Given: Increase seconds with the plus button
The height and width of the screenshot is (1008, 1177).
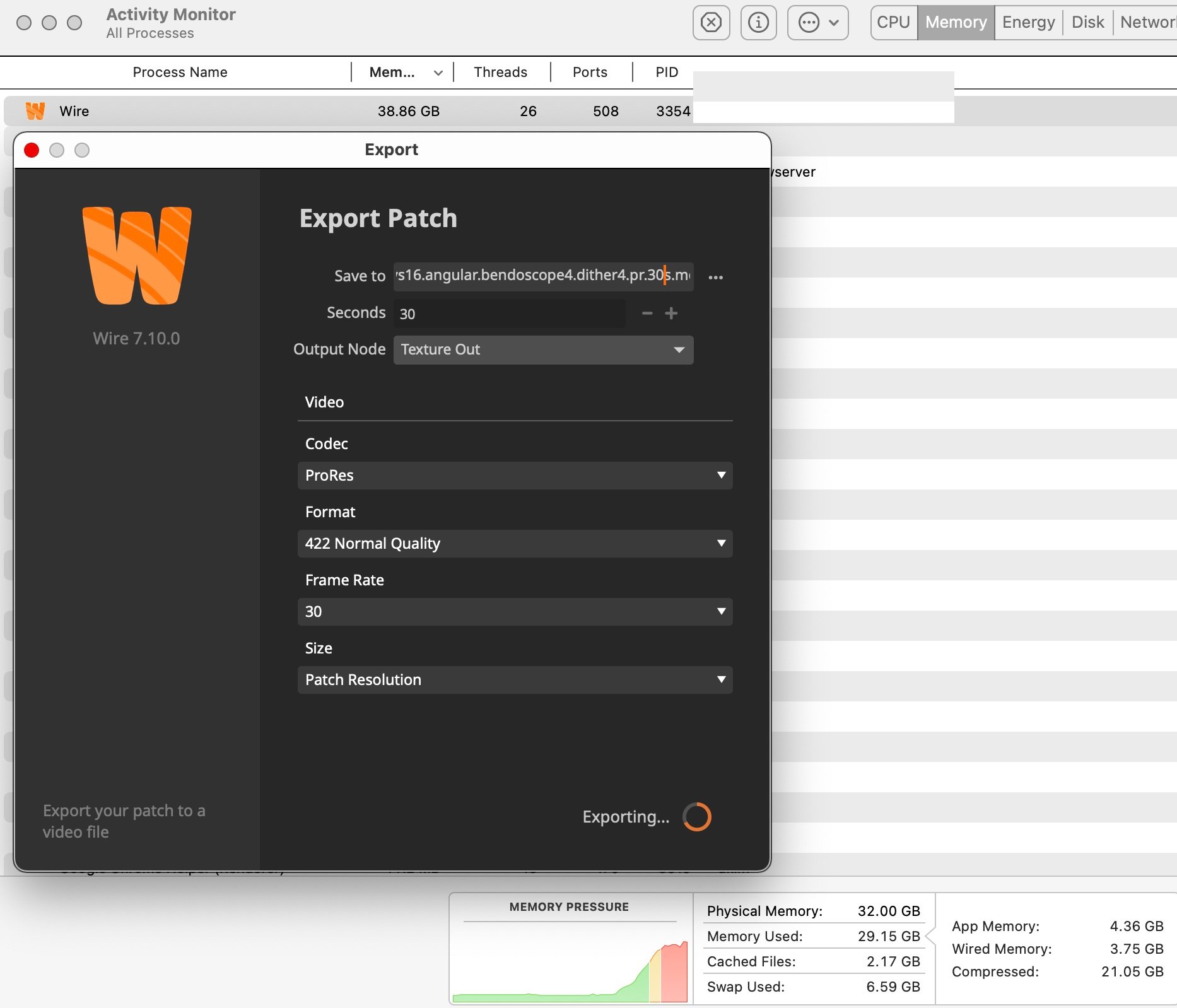Looking at the screenshot, I should pyautogui.click(x=671, y=314).
